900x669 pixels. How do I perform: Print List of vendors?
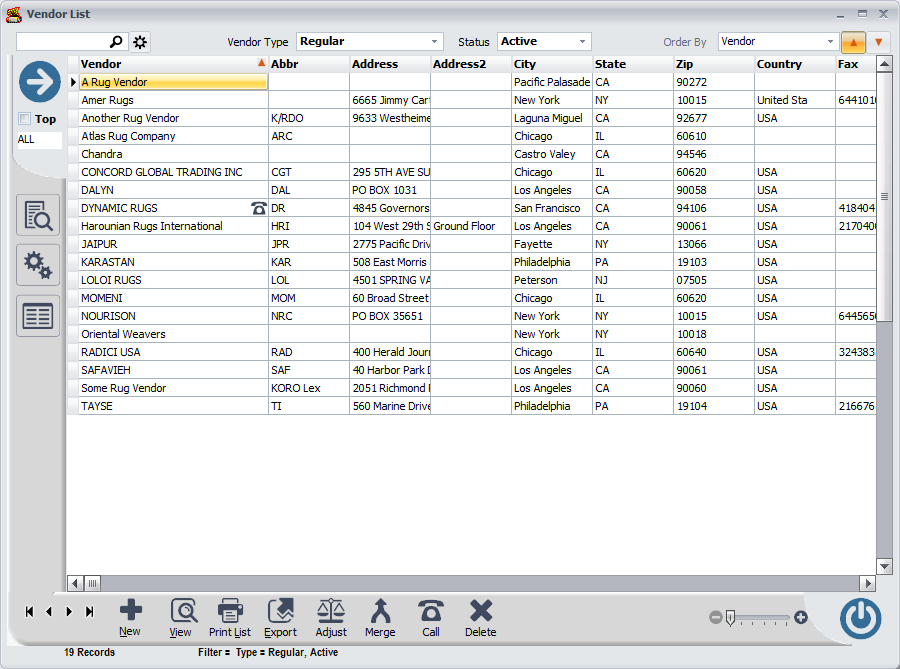230,618
